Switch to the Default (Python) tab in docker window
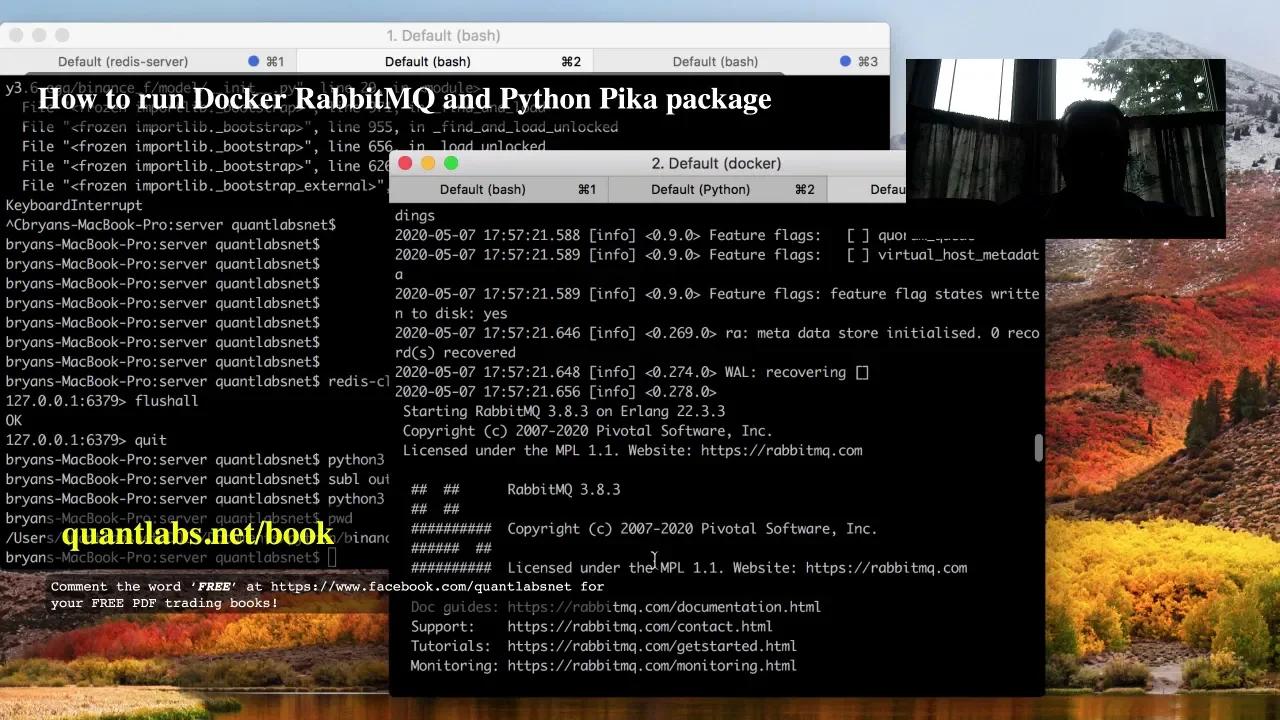 click(701, 189)
